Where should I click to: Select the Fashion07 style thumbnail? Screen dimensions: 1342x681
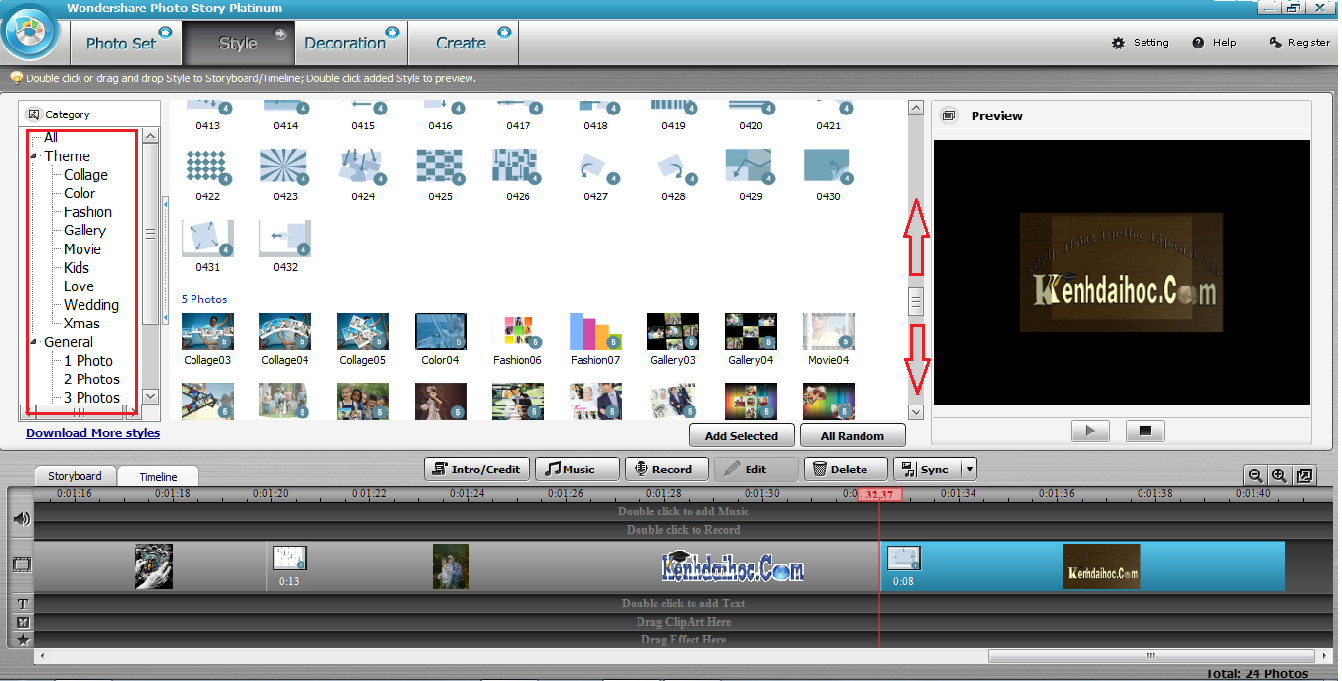(595, 331)
